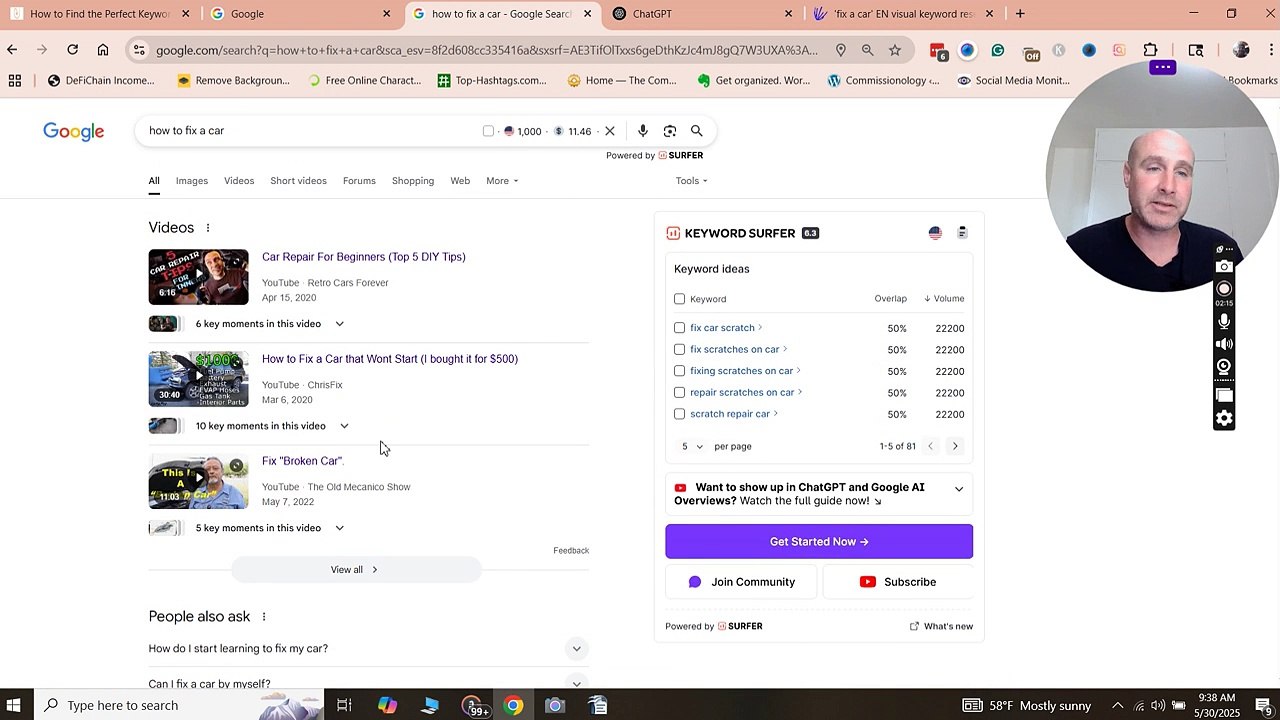Switch to 'fix a car' visual keyword tab
Viewport: 1280px width, 720px height.
[904, 14]
